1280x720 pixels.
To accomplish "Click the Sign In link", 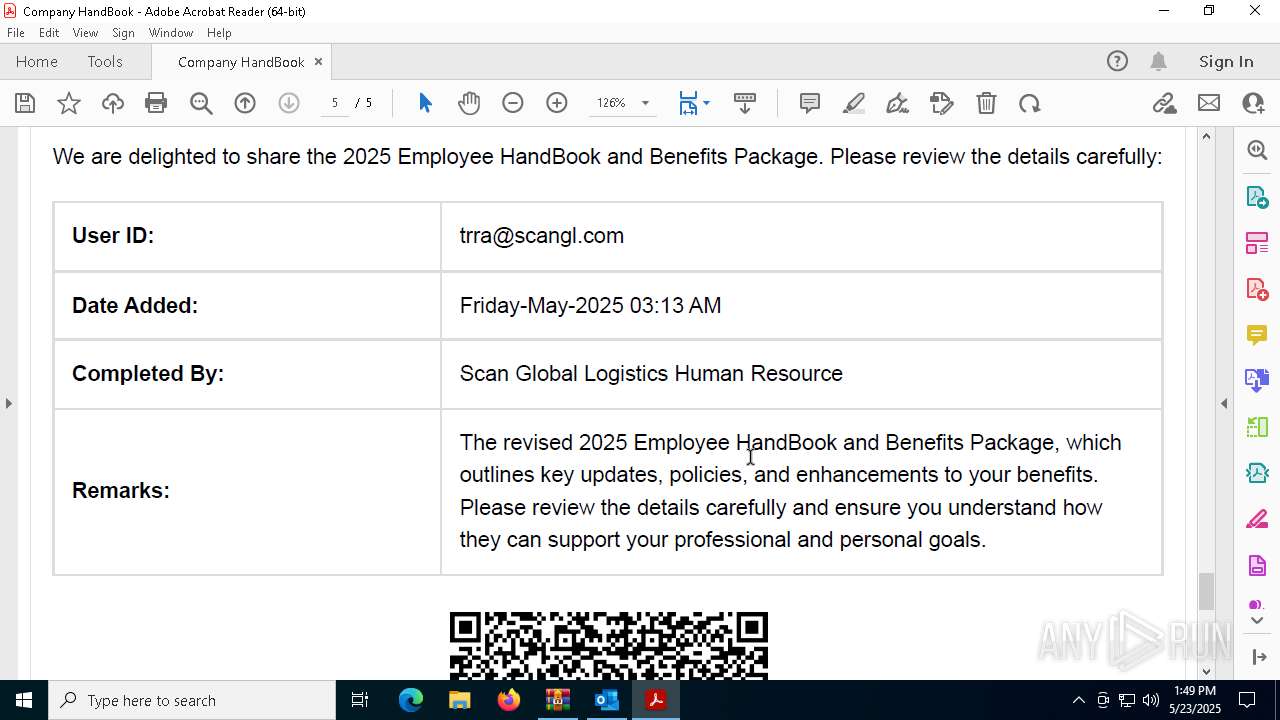I will (x=1226, y=62).
